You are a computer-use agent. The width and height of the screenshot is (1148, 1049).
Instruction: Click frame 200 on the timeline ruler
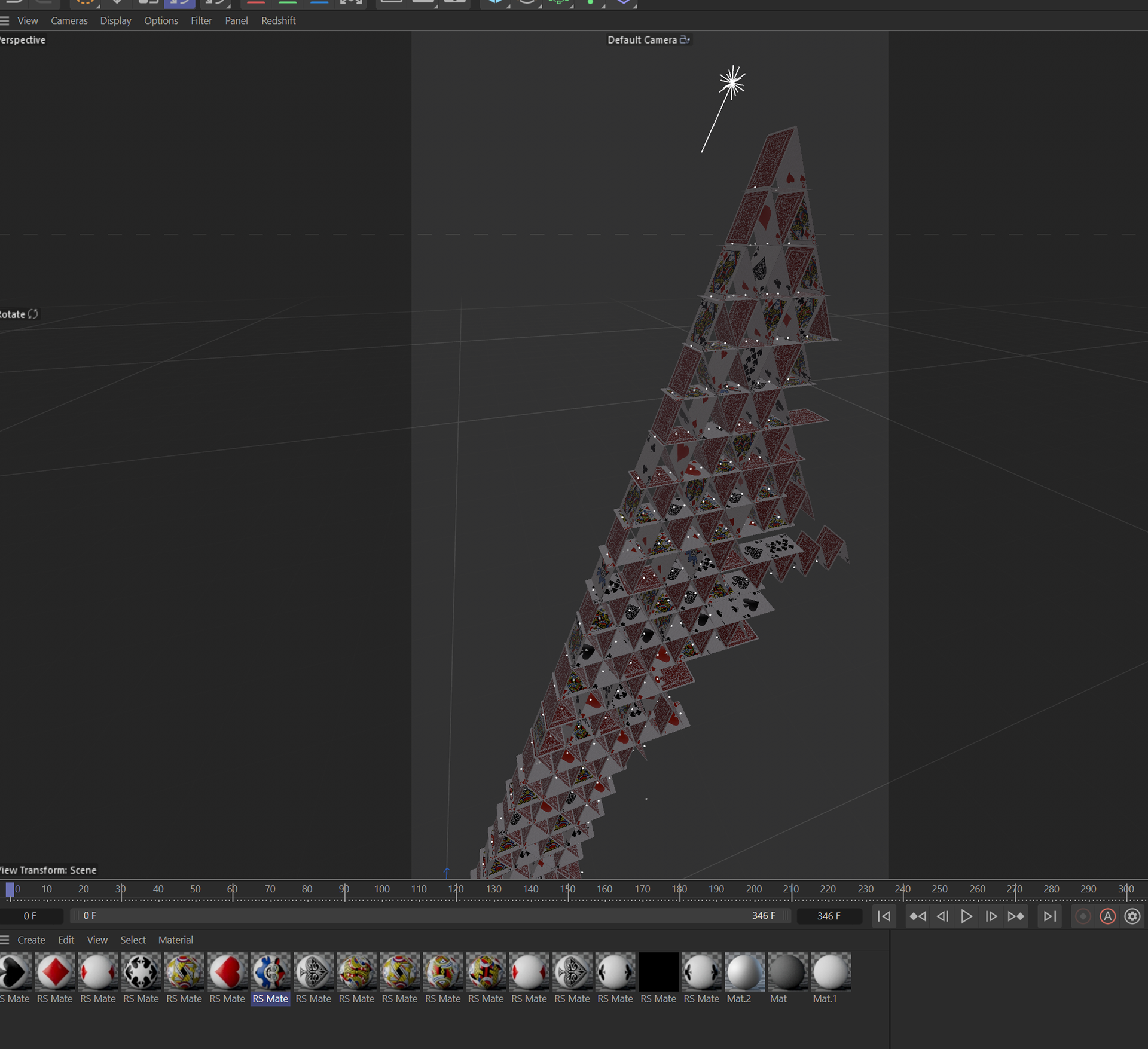(x=753, y=889)
